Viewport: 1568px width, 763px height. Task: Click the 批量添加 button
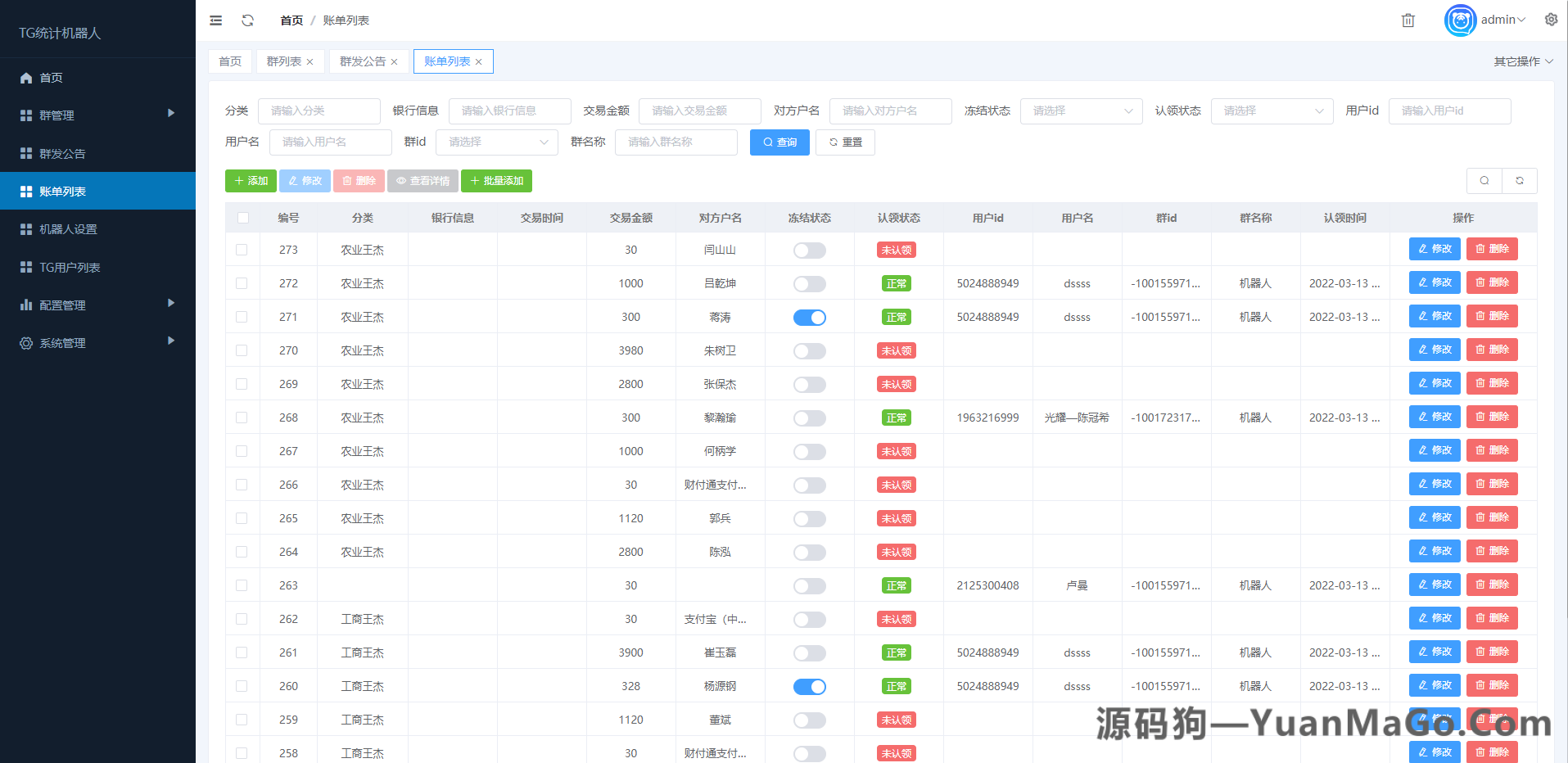click(x=496, y=180)
